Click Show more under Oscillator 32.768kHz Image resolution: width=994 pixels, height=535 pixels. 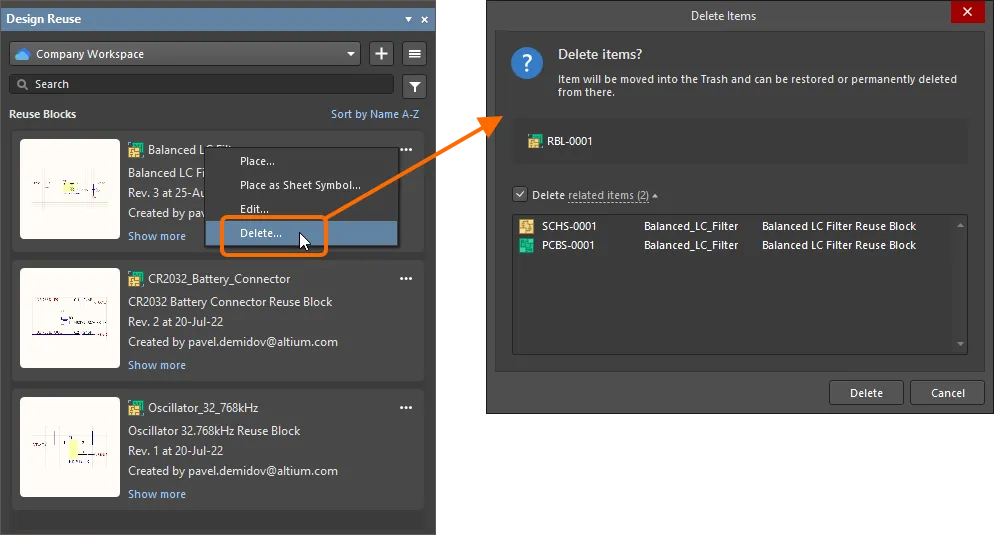pos(157,494)
